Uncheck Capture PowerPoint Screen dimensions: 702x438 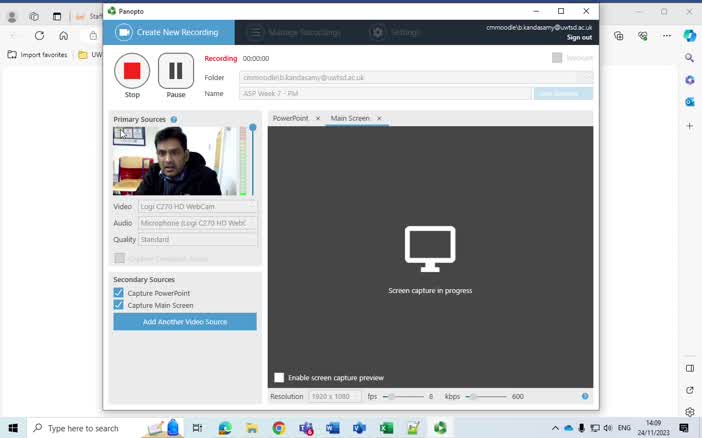[x=119, y=293]
